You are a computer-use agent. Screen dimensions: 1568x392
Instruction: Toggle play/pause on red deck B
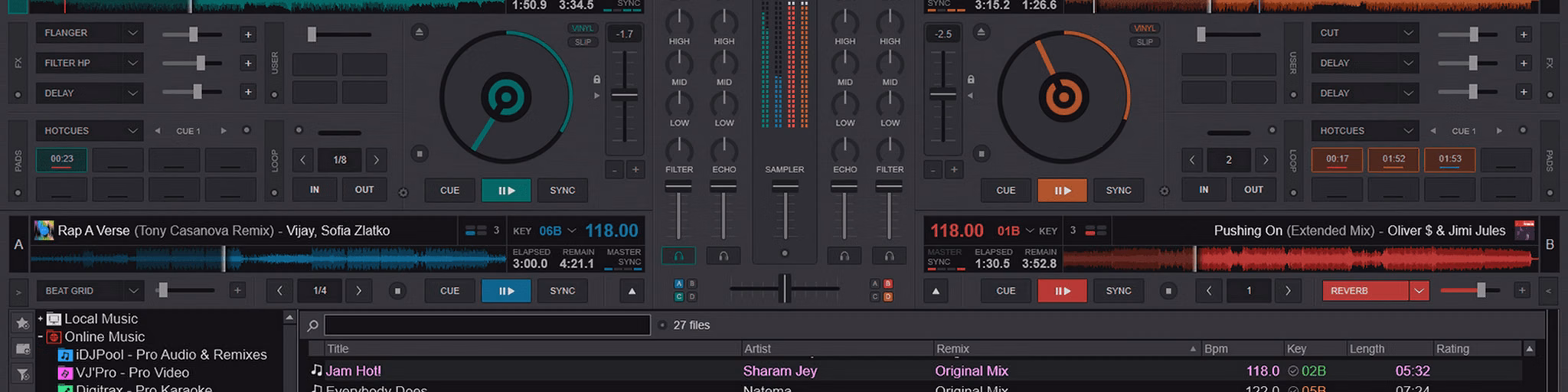[1062, 291]
